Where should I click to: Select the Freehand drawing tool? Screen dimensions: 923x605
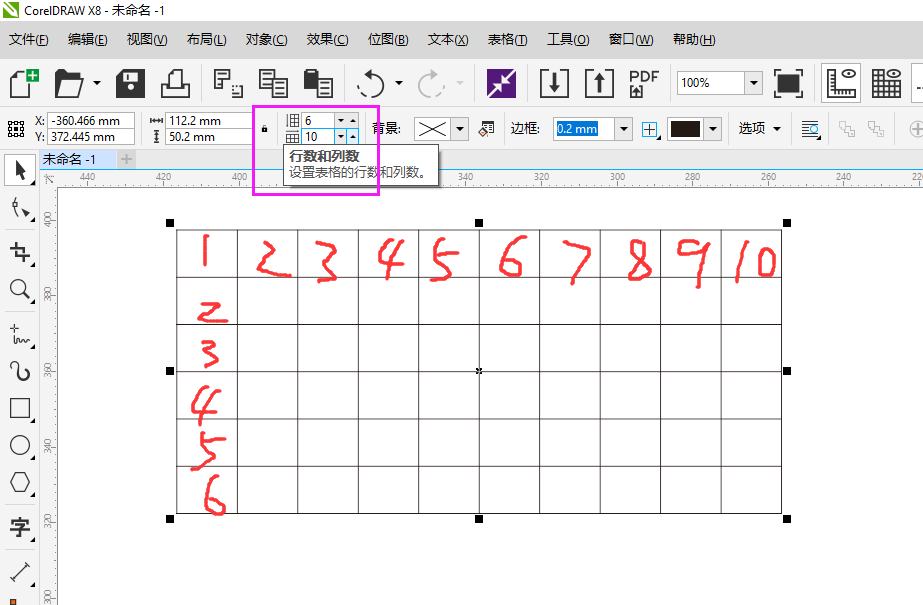coord(20,334)
